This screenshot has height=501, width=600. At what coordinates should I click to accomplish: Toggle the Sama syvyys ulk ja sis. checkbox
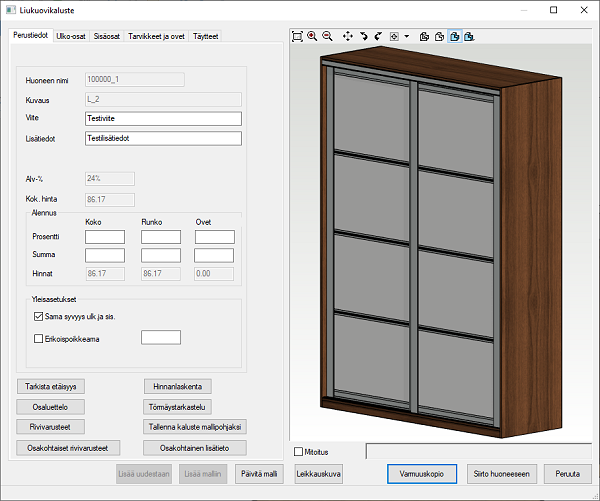[39, 316]
